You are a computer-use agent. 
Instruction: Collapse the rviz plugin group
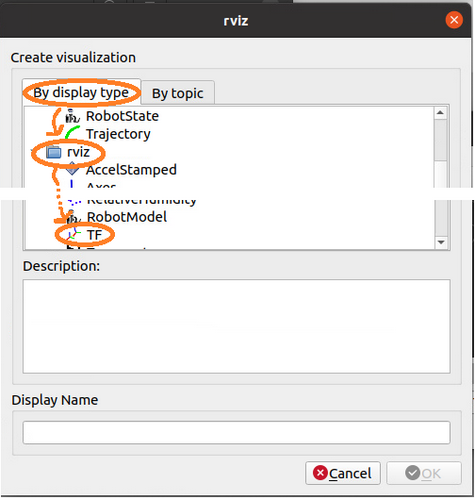coord(34,152)
